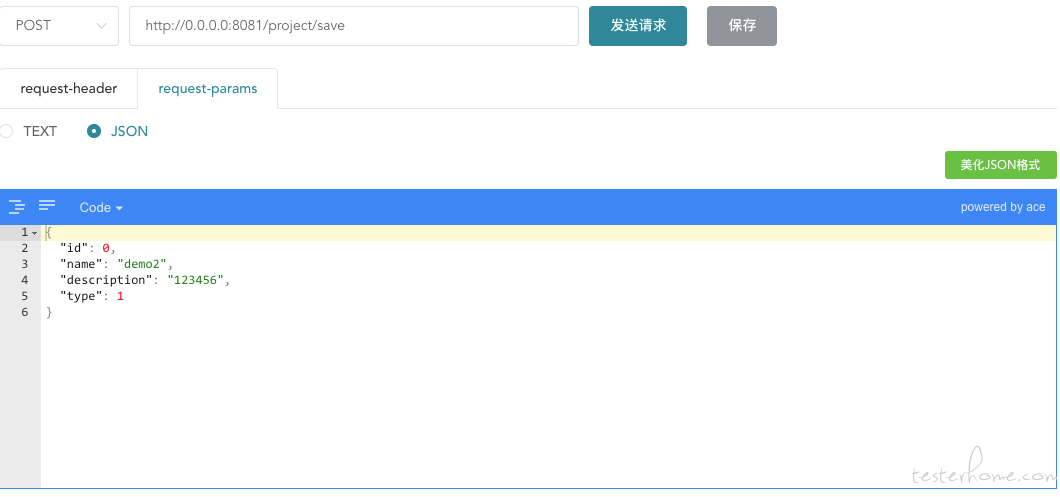The height and width of the screenshot is (497, 1060).
Task: Click the "type" key in line 5
Action: pyautogui.click(x=80, y=296)
